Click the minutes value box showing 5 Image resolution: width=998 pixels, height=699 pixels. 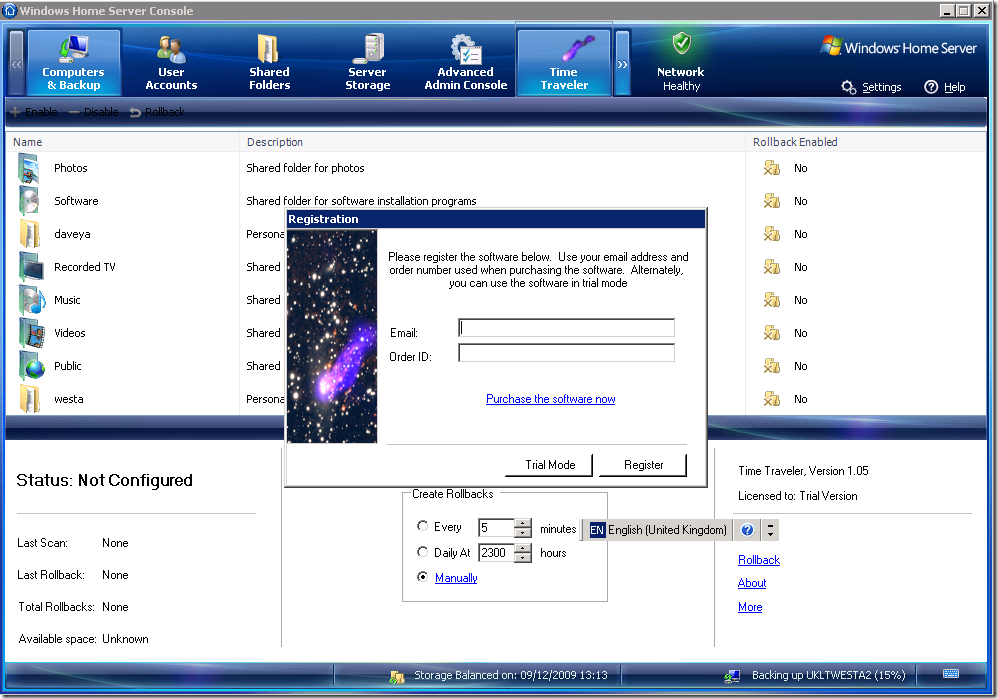(x=496, y=528)
